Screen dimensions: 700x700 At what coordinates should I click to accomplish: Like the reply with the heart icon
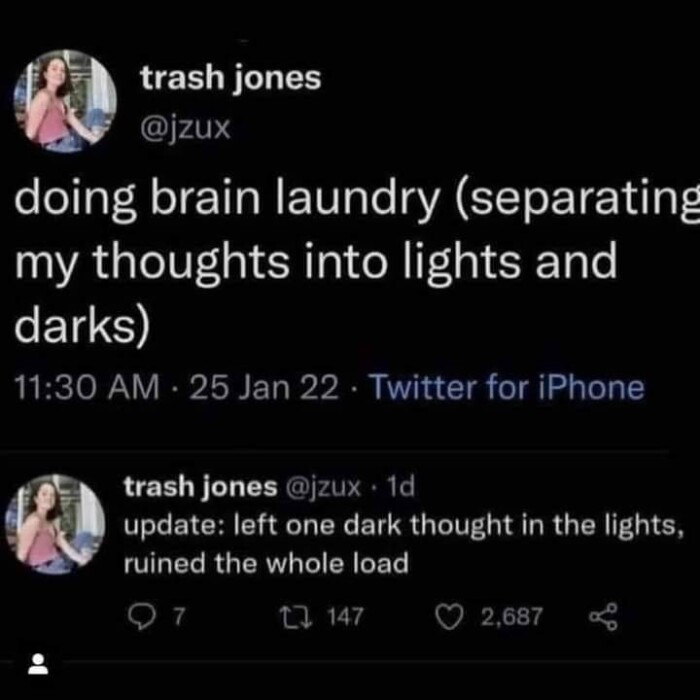[x=449, y=617]
